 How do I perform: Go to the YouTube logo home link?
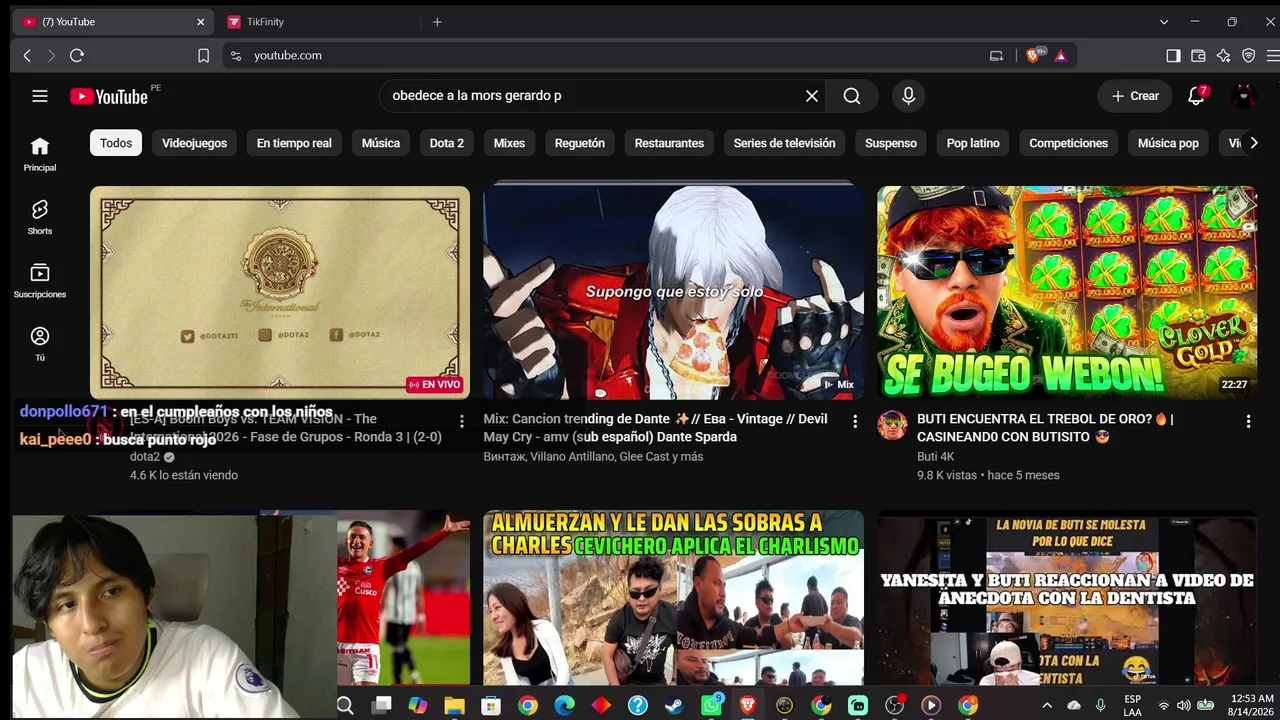click(109, 96)
